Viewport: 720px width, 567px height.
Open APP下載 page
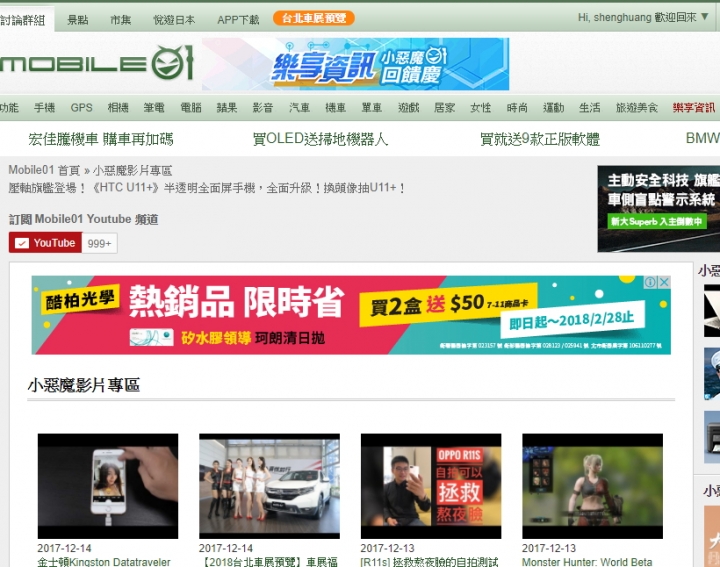click(238, 20)
